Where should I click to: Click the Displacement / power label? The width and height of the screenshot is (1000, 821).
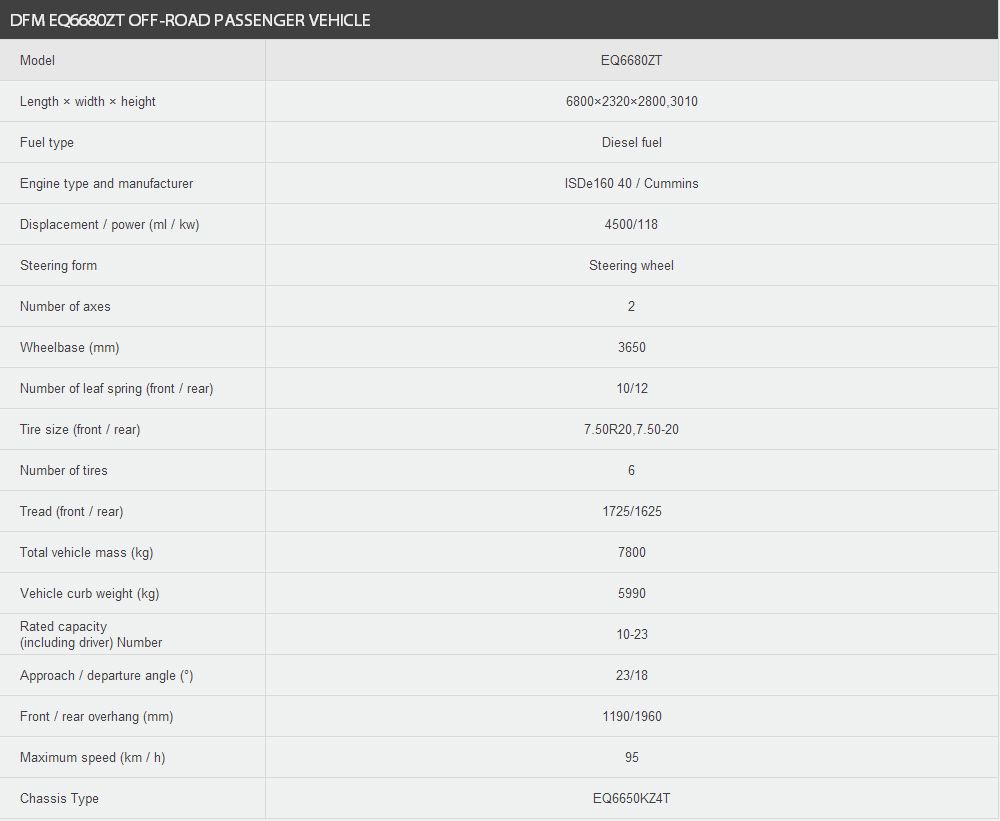[x=110, y=225]
